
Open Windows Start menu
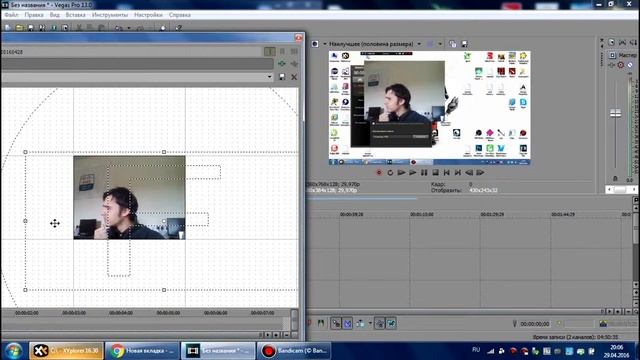click(13, 351)
